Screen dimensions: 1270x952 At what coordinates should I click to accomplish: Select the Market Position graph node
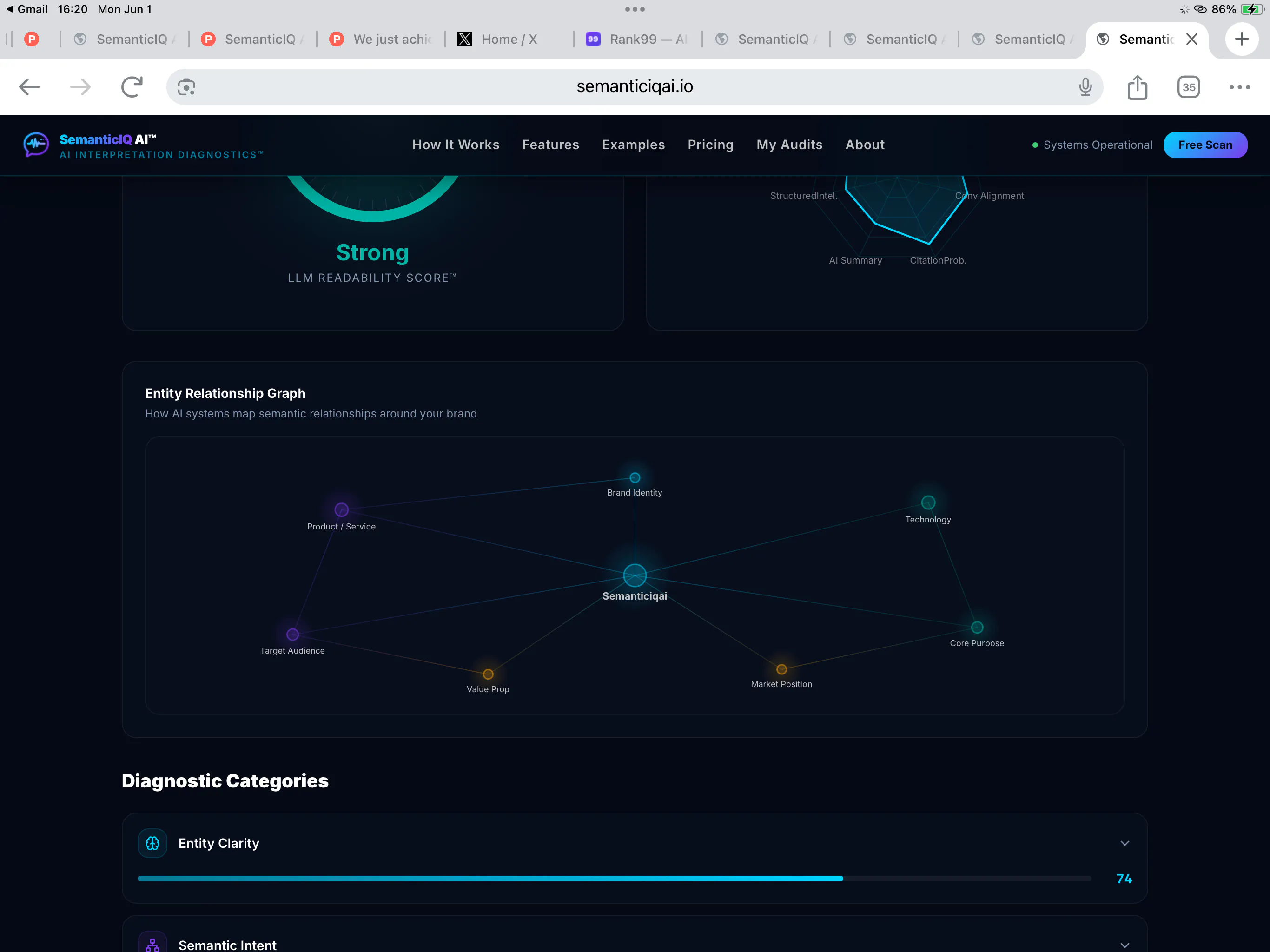pos(781,669)
